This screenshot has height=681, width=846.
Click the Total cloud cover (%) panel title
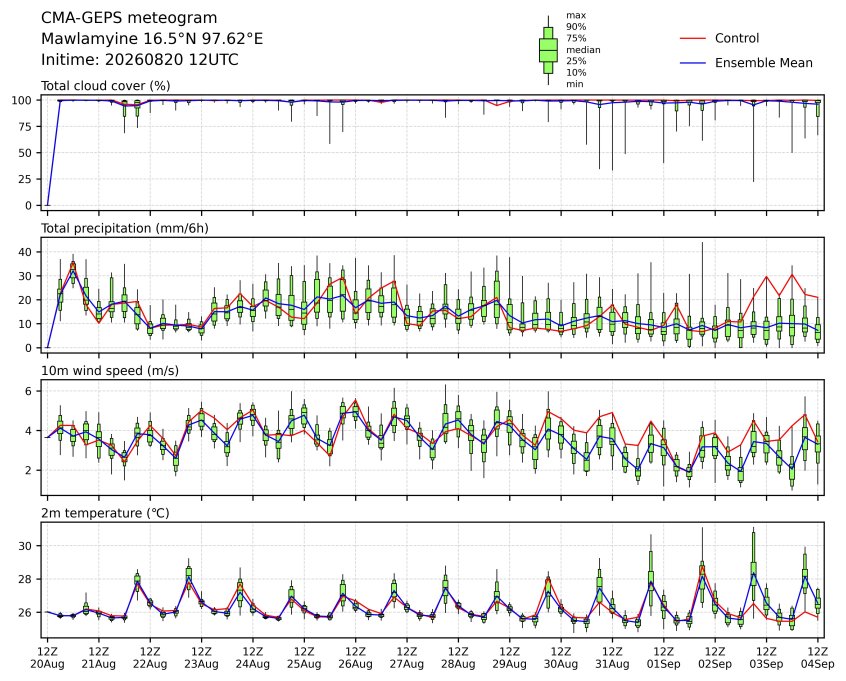click(x=106, y=86)
